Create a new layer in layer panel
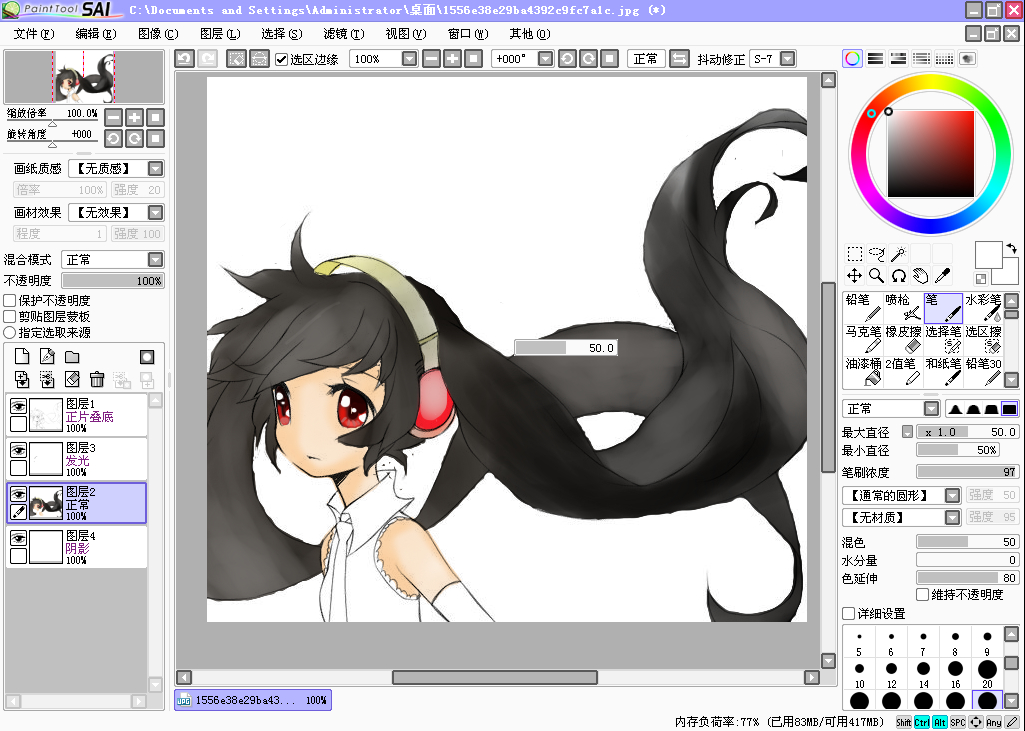This screenshot has width=1025, height=731. click(x=22, y=356)
